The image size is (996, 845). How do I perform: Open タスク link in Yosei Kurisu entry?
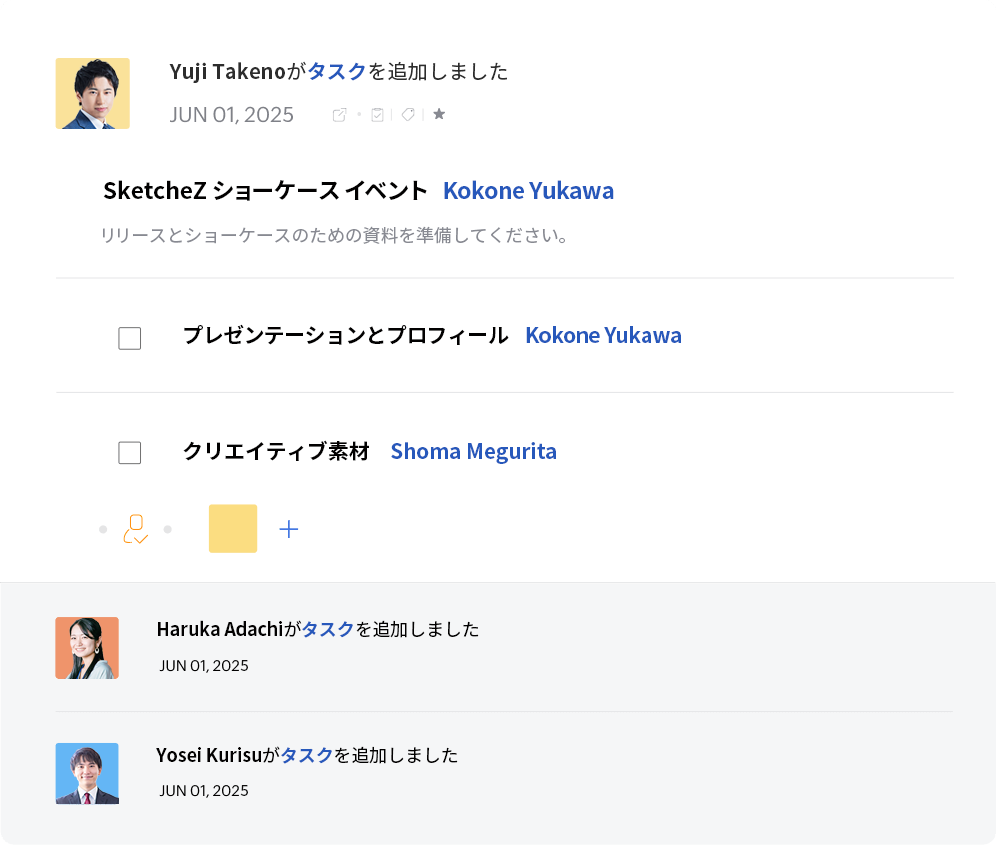[x=306, y=755]
